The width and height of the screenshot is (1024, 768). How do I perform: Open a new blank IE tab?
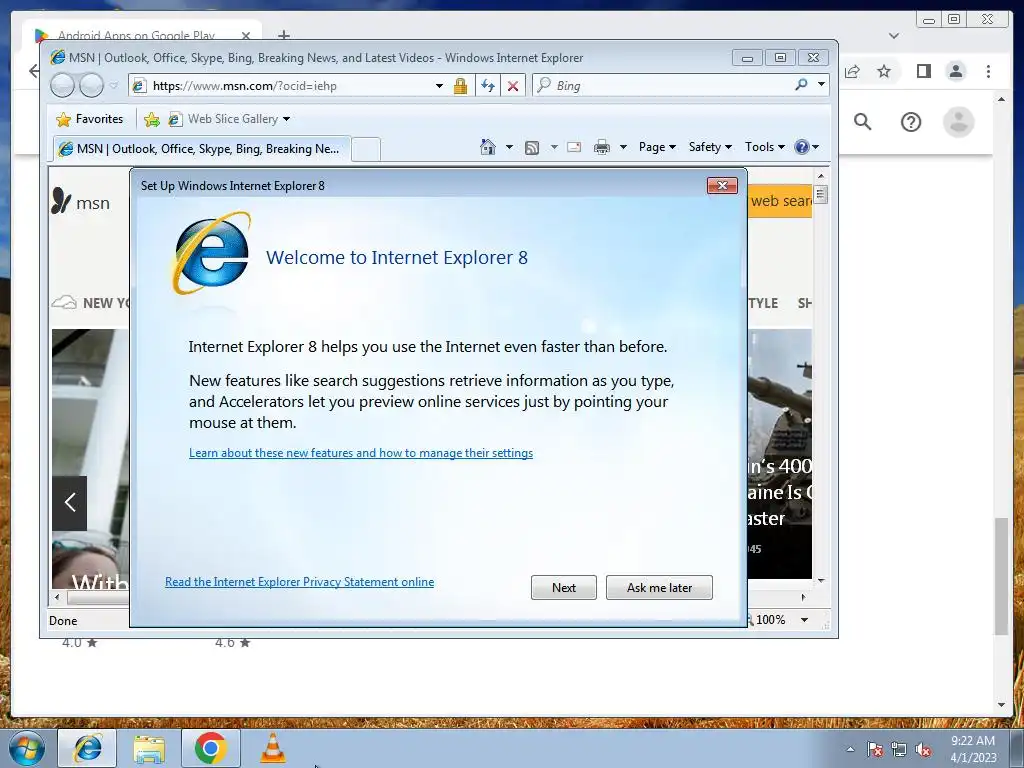(x=366, y=150)
